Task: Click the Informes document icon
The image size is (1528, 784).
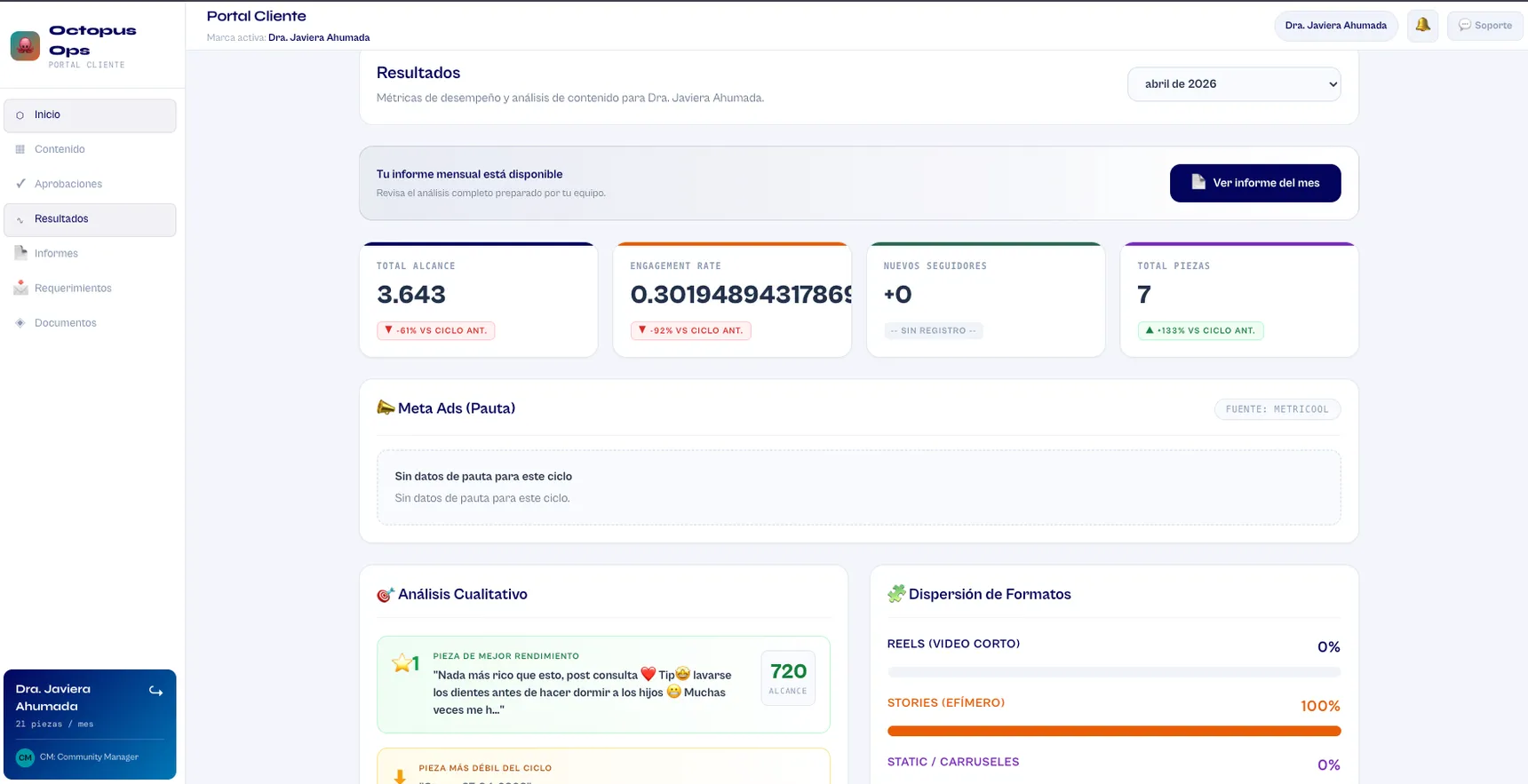Action: [x=20, y=253]
